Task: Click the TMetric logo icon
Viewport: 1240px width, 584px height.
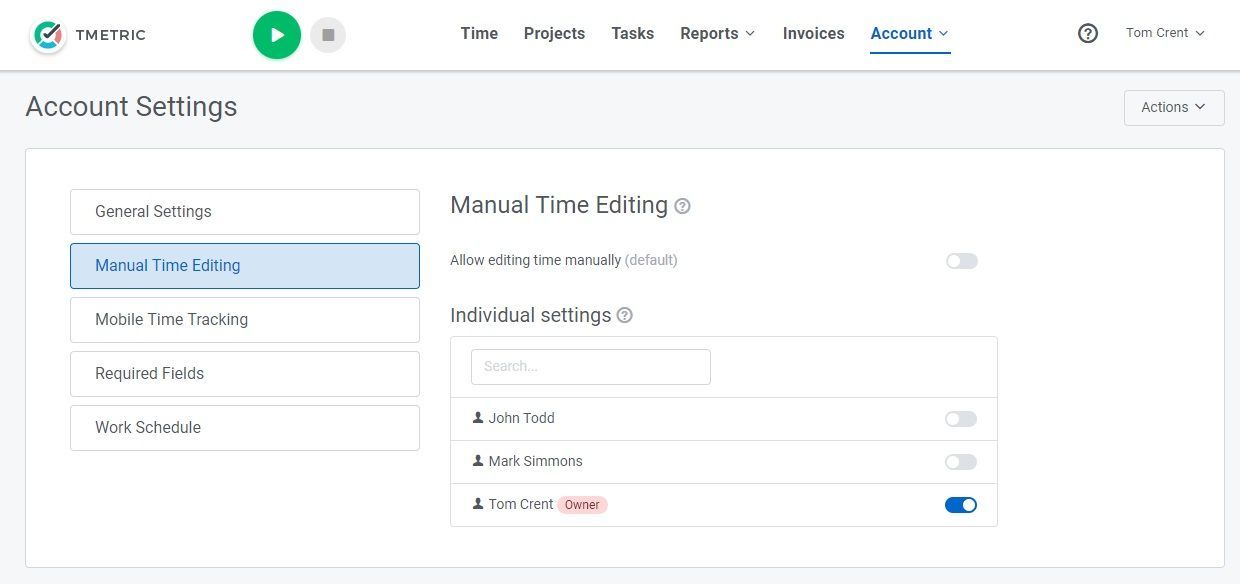Action: (x=47, y=35)
